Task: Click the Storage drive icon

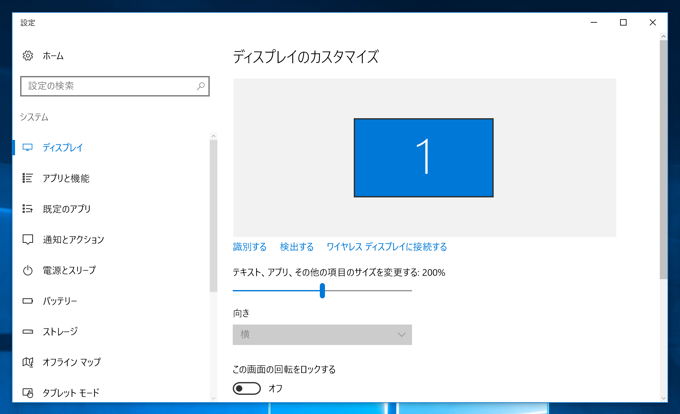Action: (28, 332)
